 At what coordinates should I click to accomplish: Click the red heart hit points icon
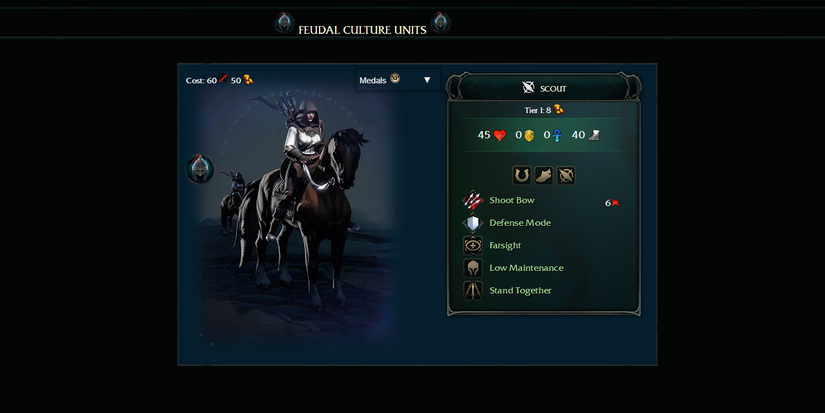pyautogui.click(x=499, y=135)
